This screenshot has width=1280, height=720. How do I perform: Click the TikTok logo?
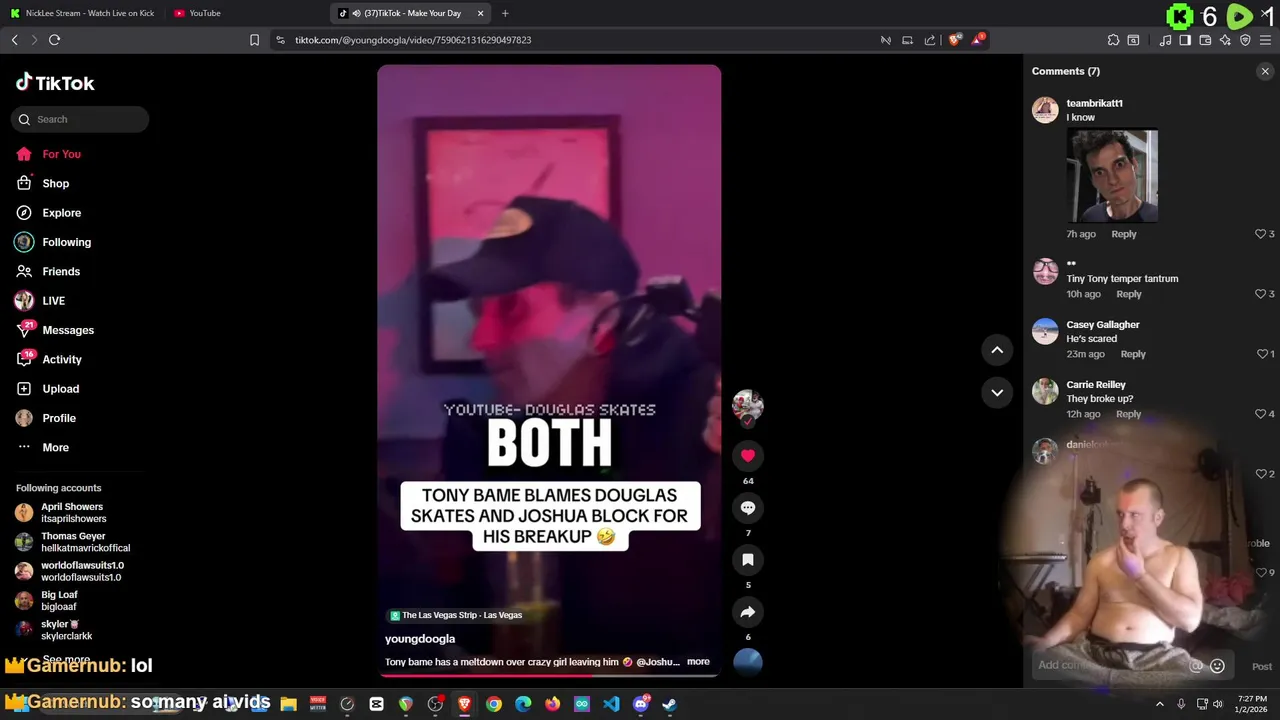click(55, 83)
